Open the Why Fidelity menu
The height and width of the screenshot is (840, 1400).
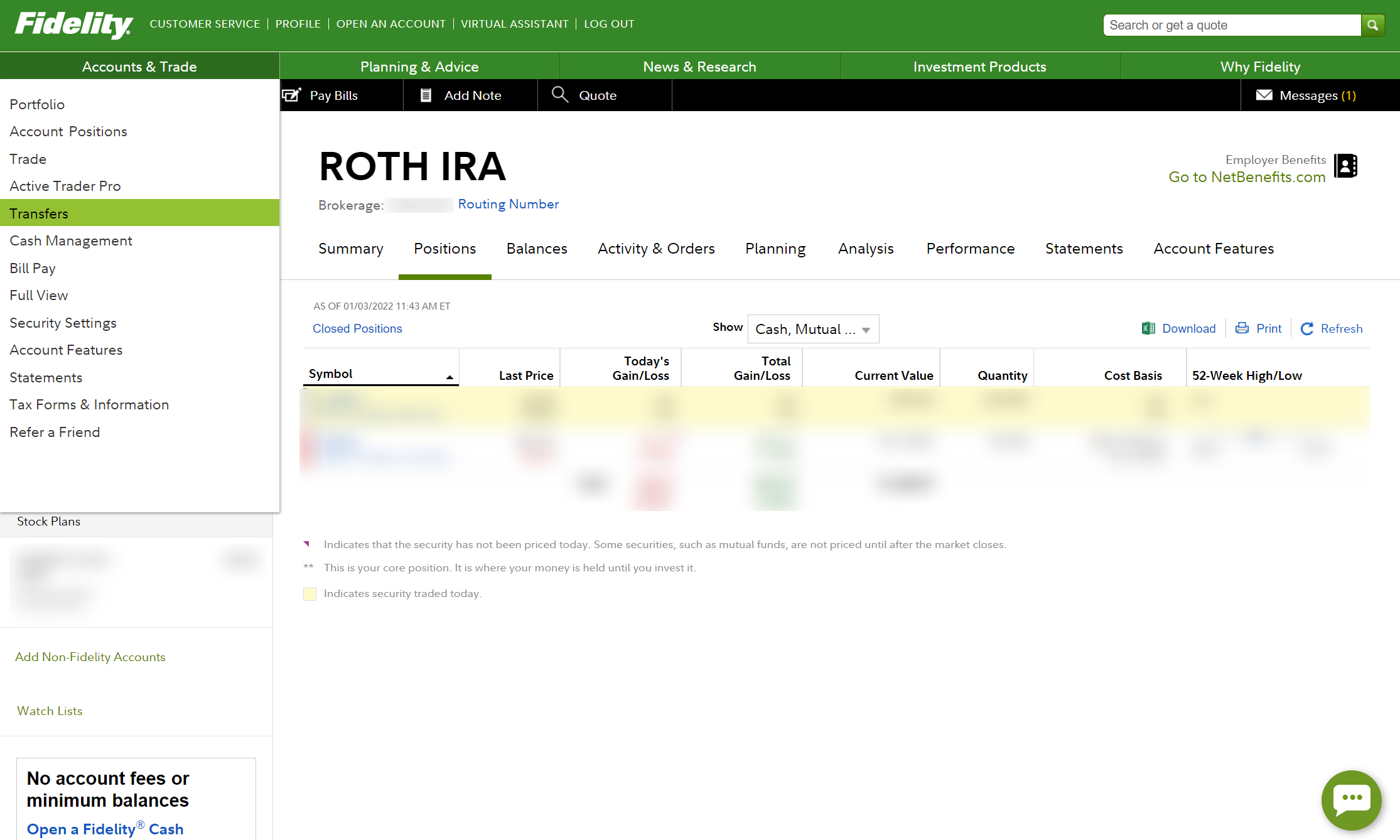[x=1260, y=67]
